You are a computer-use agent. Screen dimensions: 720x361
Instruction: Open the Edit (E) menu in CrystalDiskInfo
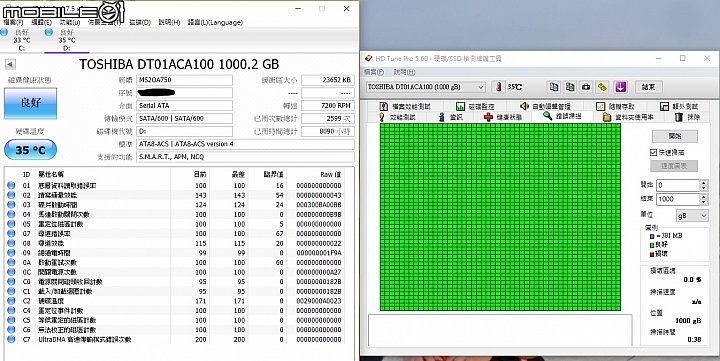41,22
